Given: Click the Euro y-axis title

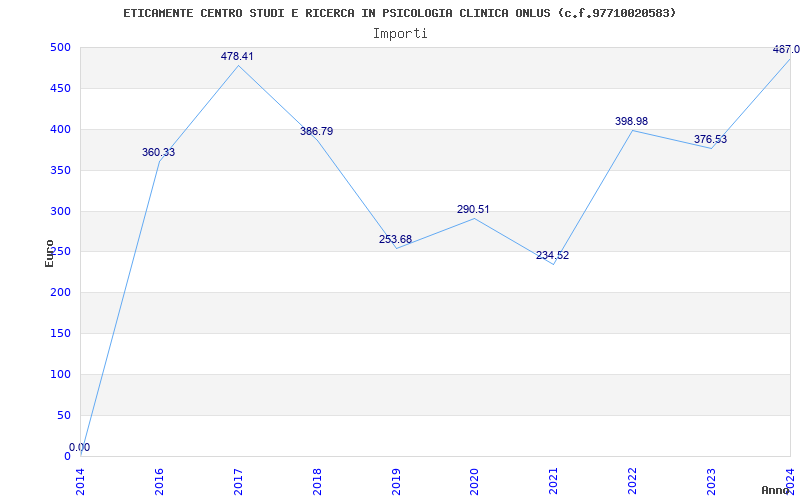Looking at the screenshot, I should click(x=49, y=254).
